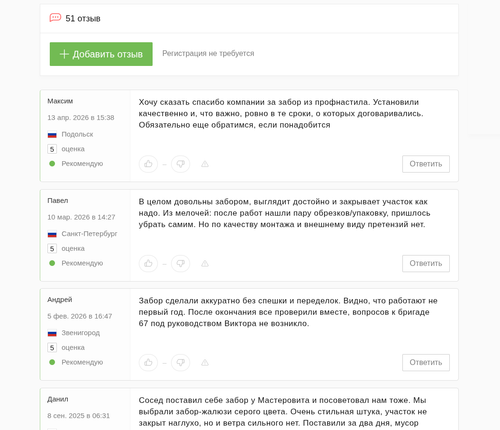The image size is (500, 430).
Task: Dislike Максим's review with the thumbs down
Action: pos(180,164)
